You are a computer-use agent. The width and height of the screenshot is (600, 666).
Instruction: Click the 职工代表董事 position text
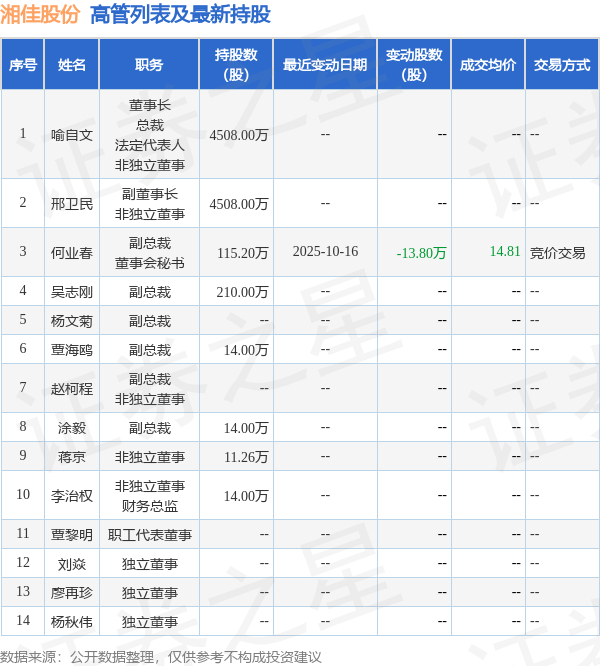149,535
